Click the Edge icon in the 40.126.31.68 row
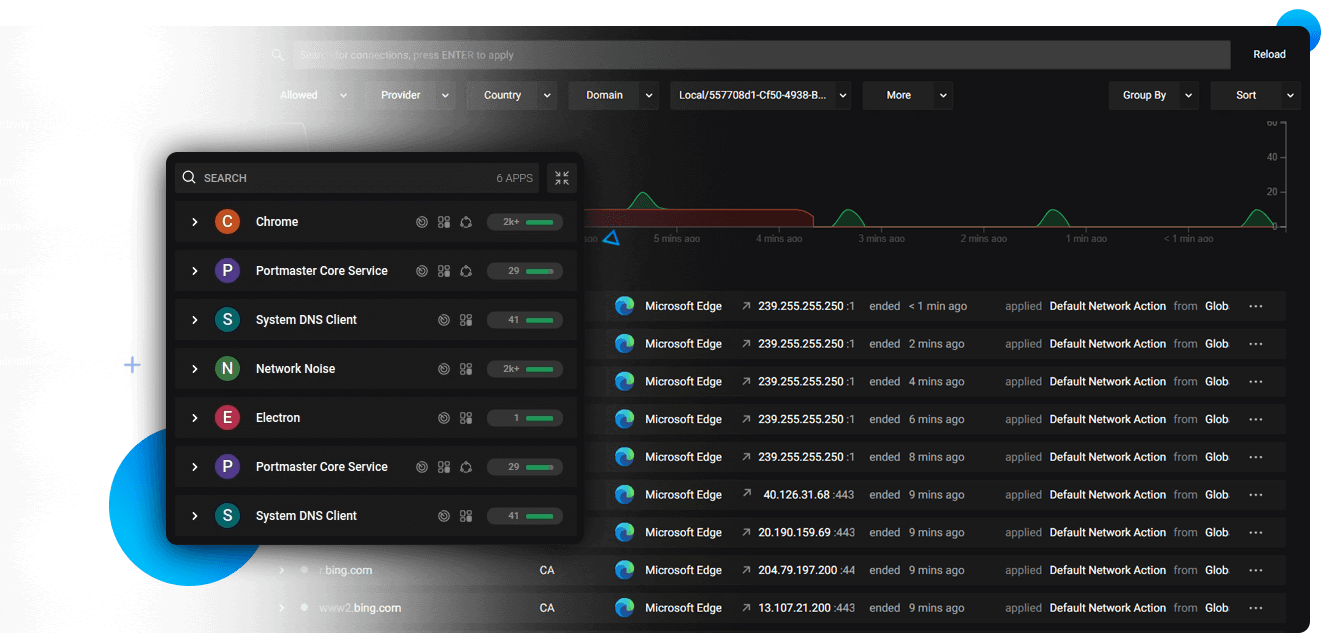This screenshot has height=643, width=1329. pyautogui.click(x=625, y=495)
